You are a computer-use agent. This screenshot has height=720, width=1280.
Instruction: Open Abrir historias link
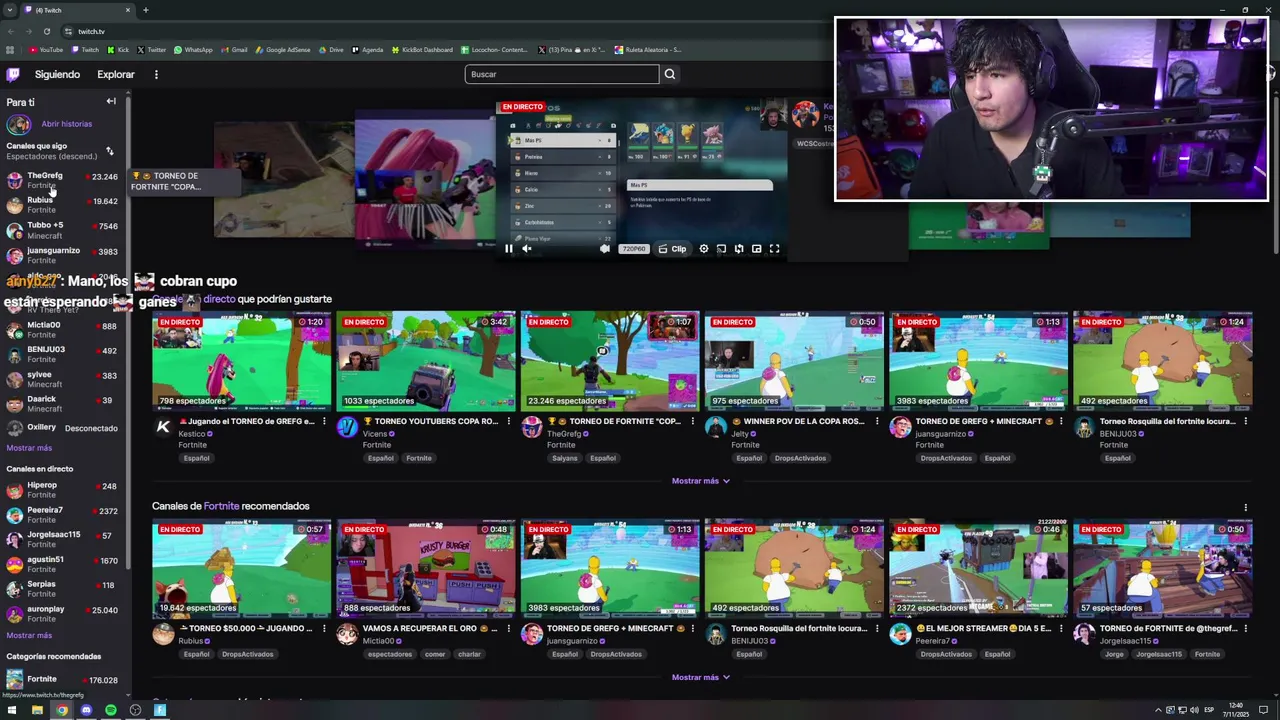coord(67,124)
